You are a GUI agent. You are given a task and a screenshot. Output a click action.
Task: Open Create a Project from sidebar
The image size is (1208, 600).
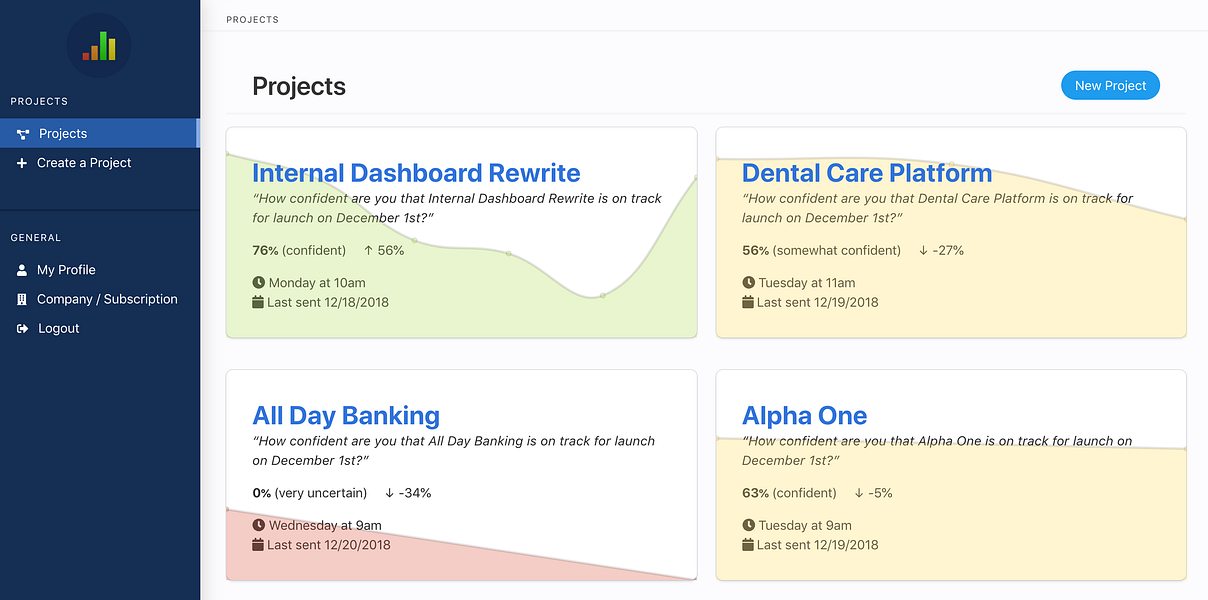(x=84, y=163)
